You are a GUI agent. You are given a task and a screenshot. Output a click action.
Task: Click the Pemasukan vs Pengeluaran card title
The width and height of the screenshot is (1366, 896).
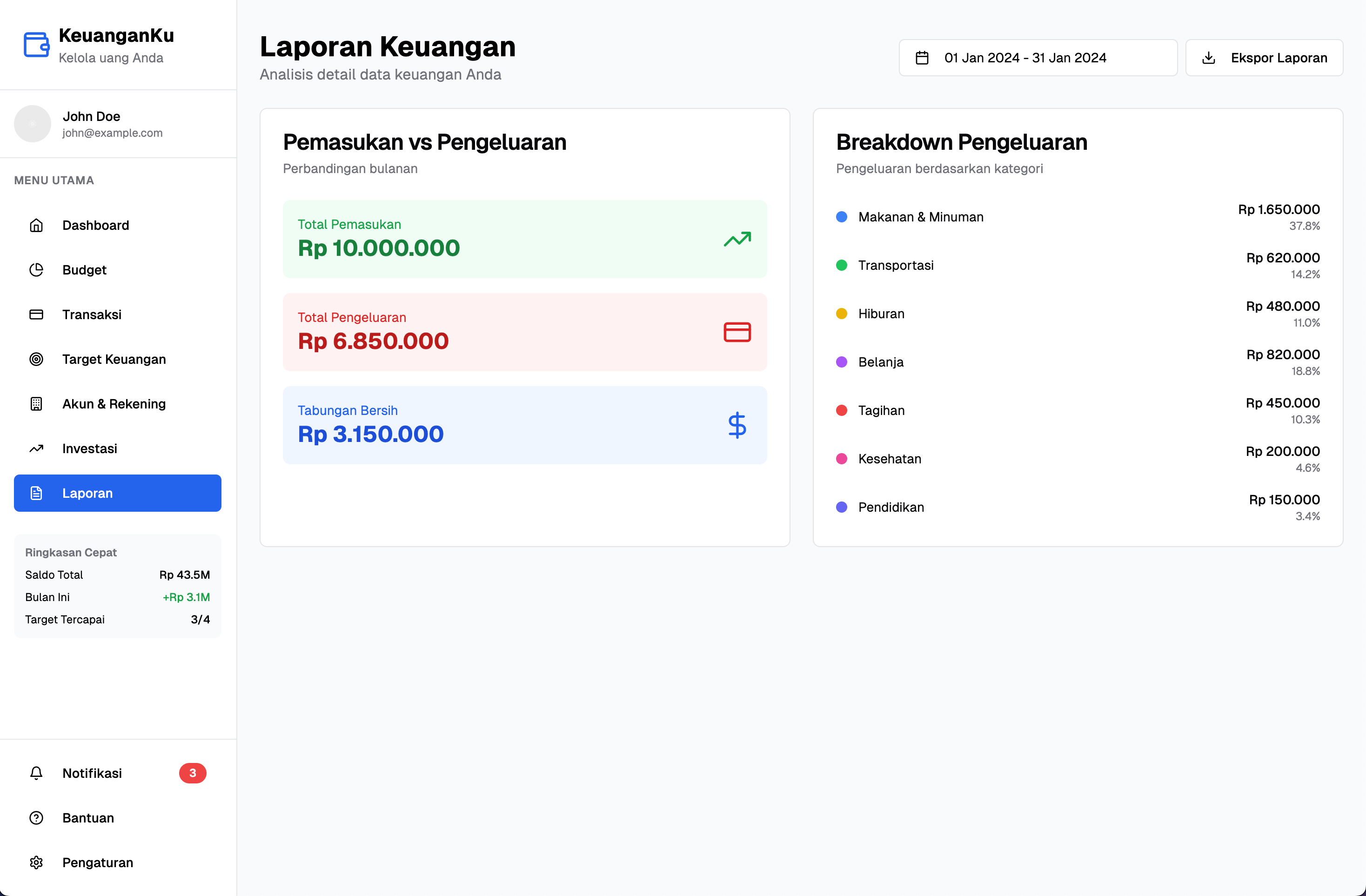click(x=424, y=142)
